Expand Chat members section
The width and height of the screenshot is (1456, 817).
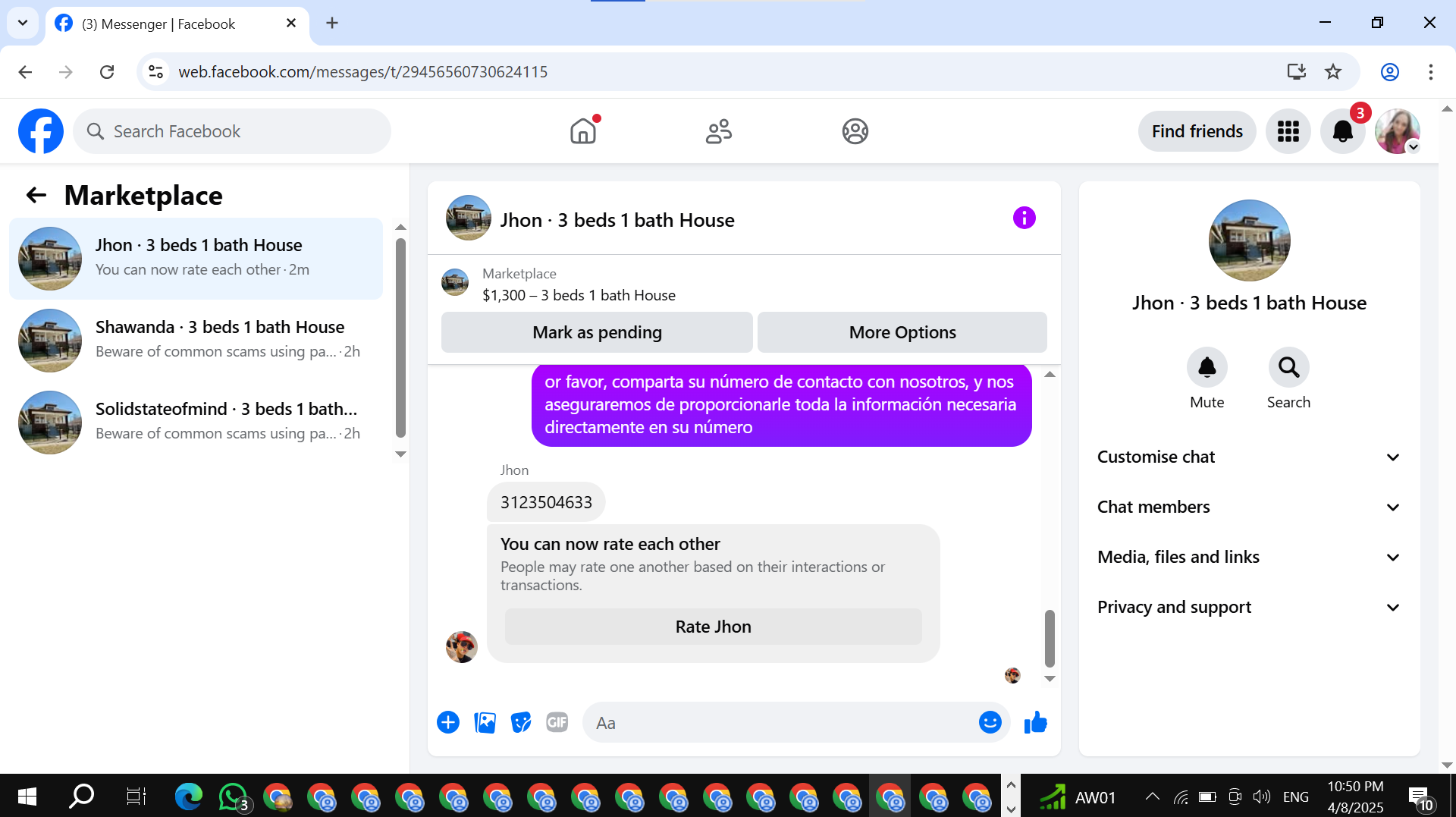click(x=1248, y=507)
